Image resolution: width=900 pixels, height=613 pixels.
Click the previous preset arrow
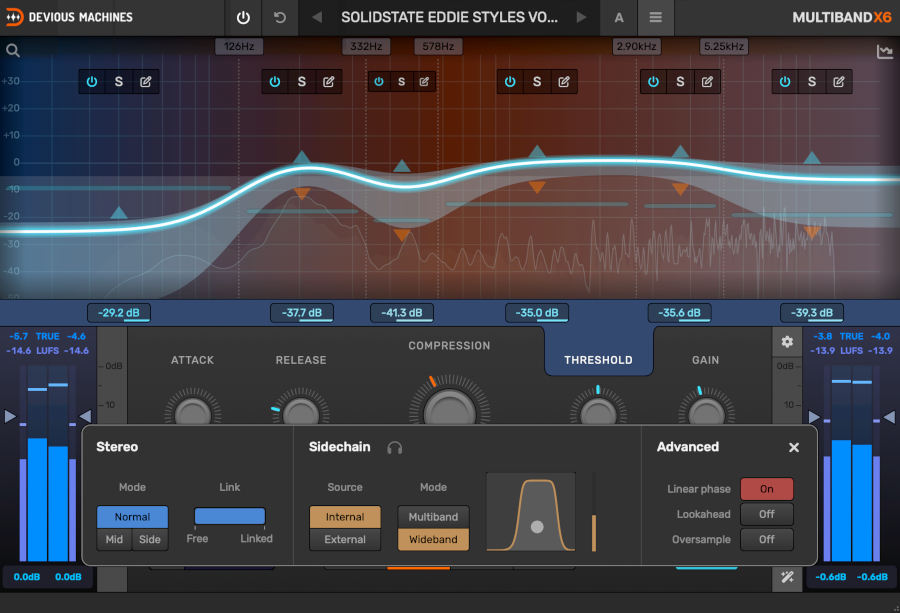coord(316,17)
